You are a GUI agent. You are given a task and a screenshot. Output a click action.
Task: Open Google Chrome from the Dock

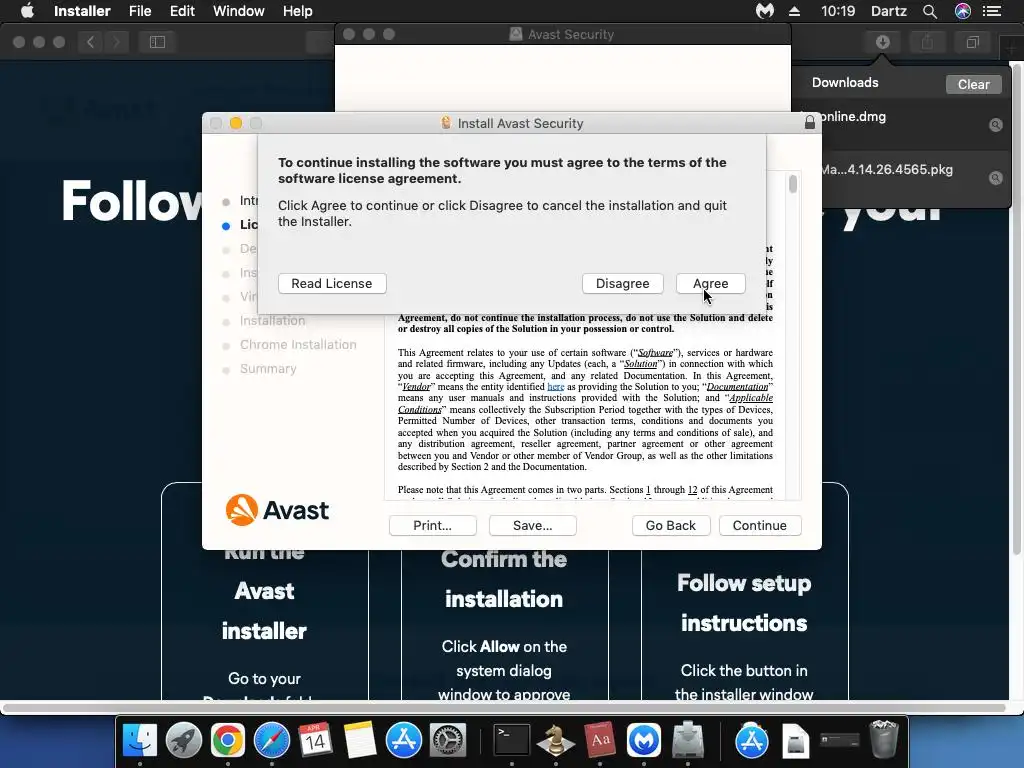click(227, 740)
